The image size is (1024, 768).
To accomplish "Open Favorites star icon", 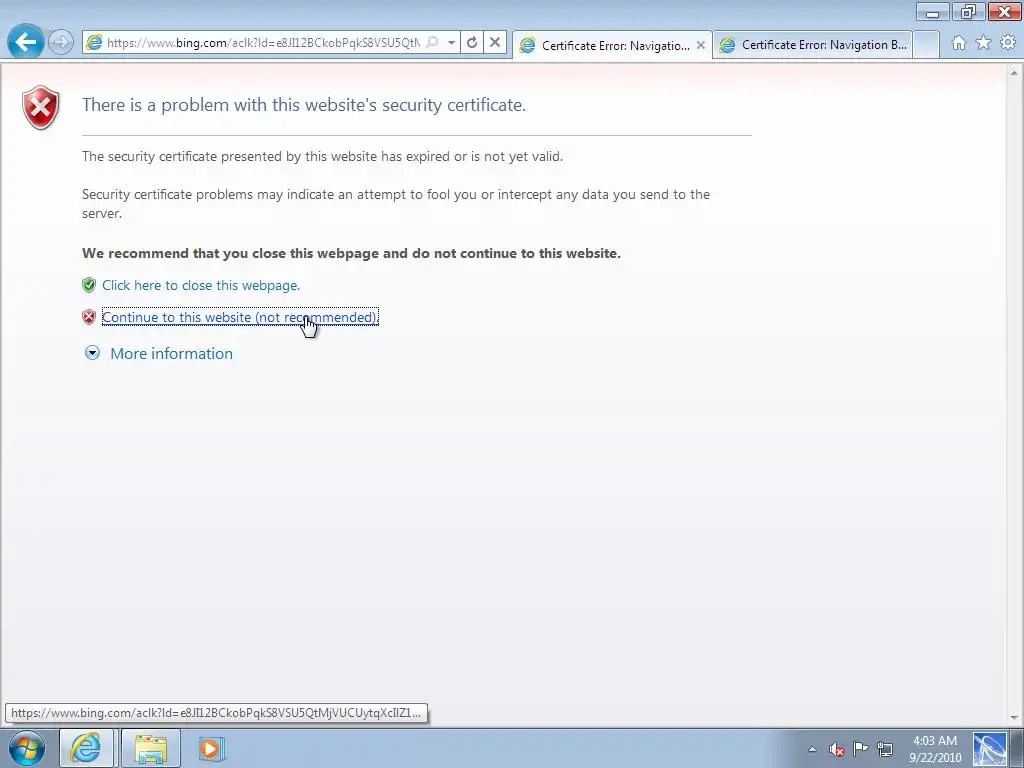I will tap(983, 43).
